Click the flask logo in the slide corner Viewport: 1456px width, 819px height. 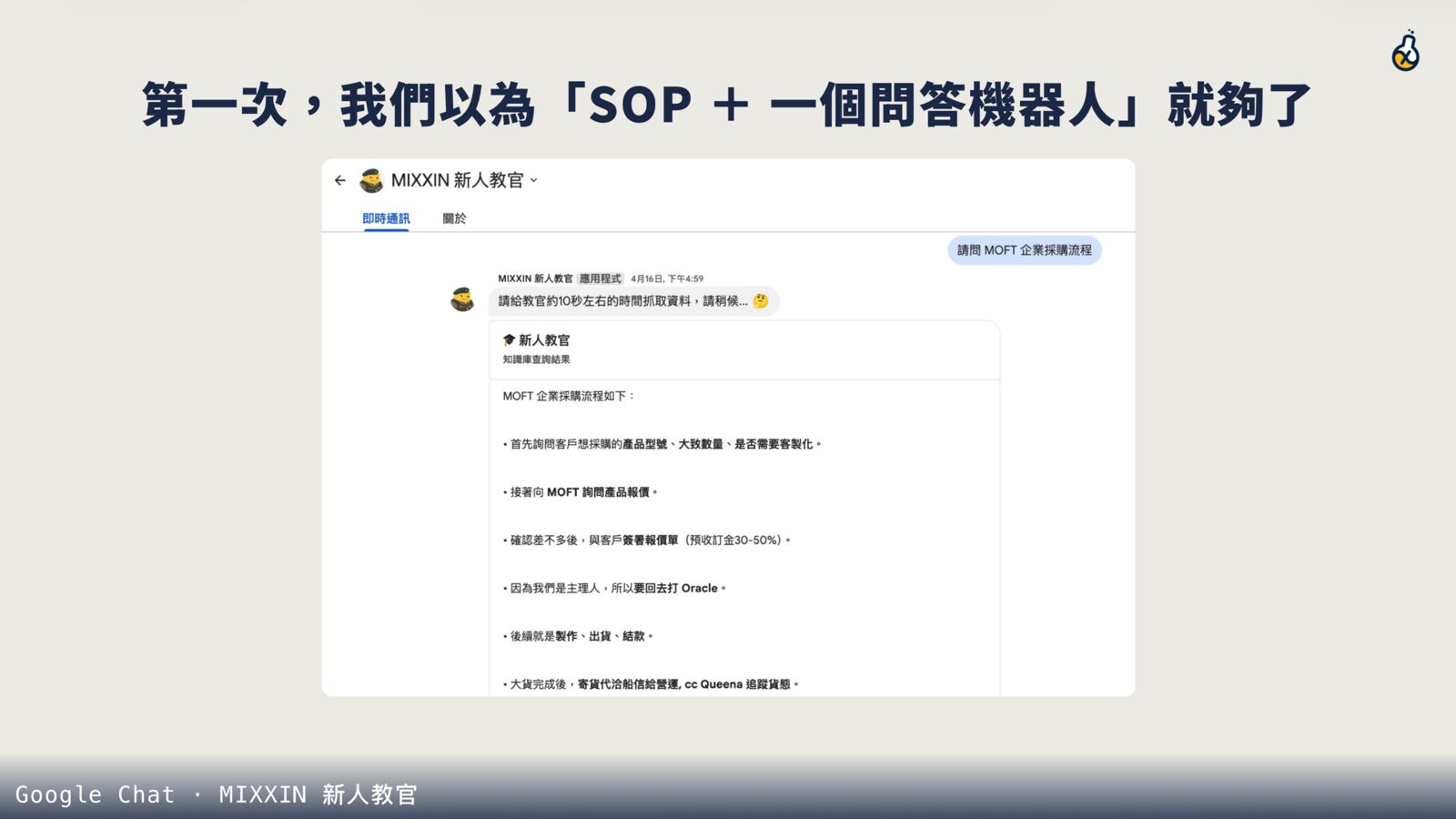1406,51
